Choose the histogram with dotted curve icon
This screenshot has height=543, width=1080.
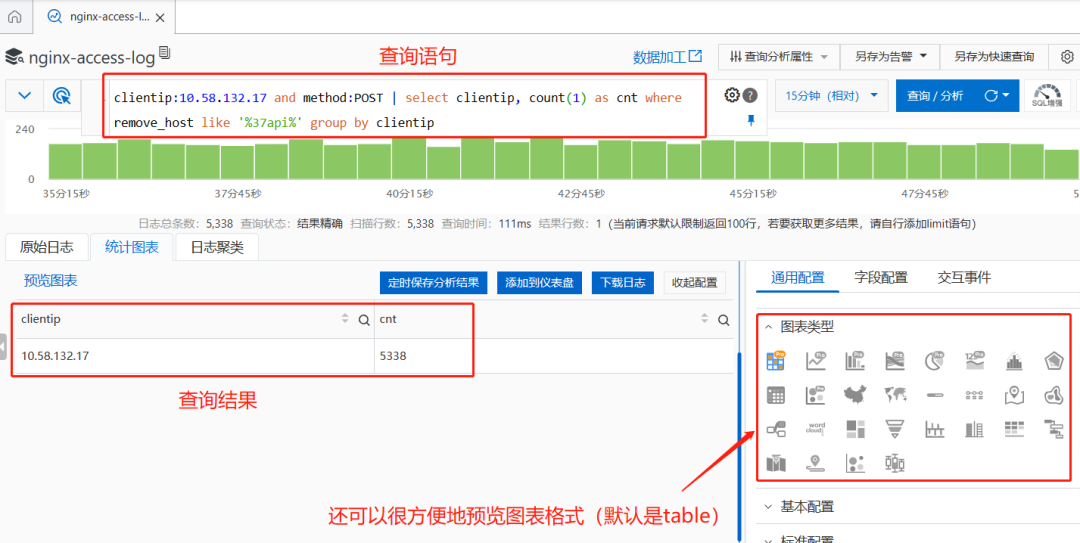(x=1015, y=360)
